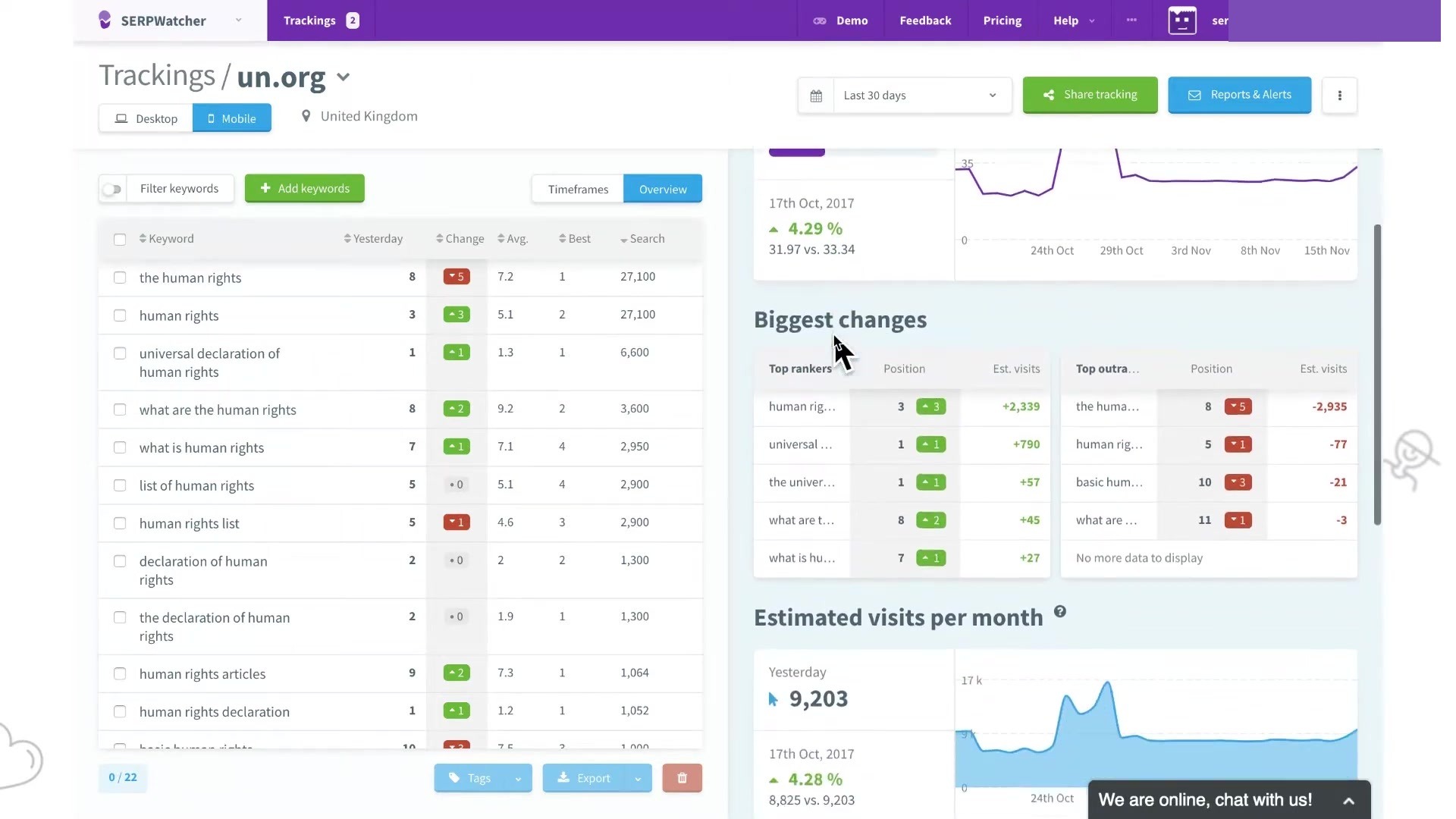Select all keywords with header checkbox
This screenshot has width=1456, height=819.
tap(120, 240)
